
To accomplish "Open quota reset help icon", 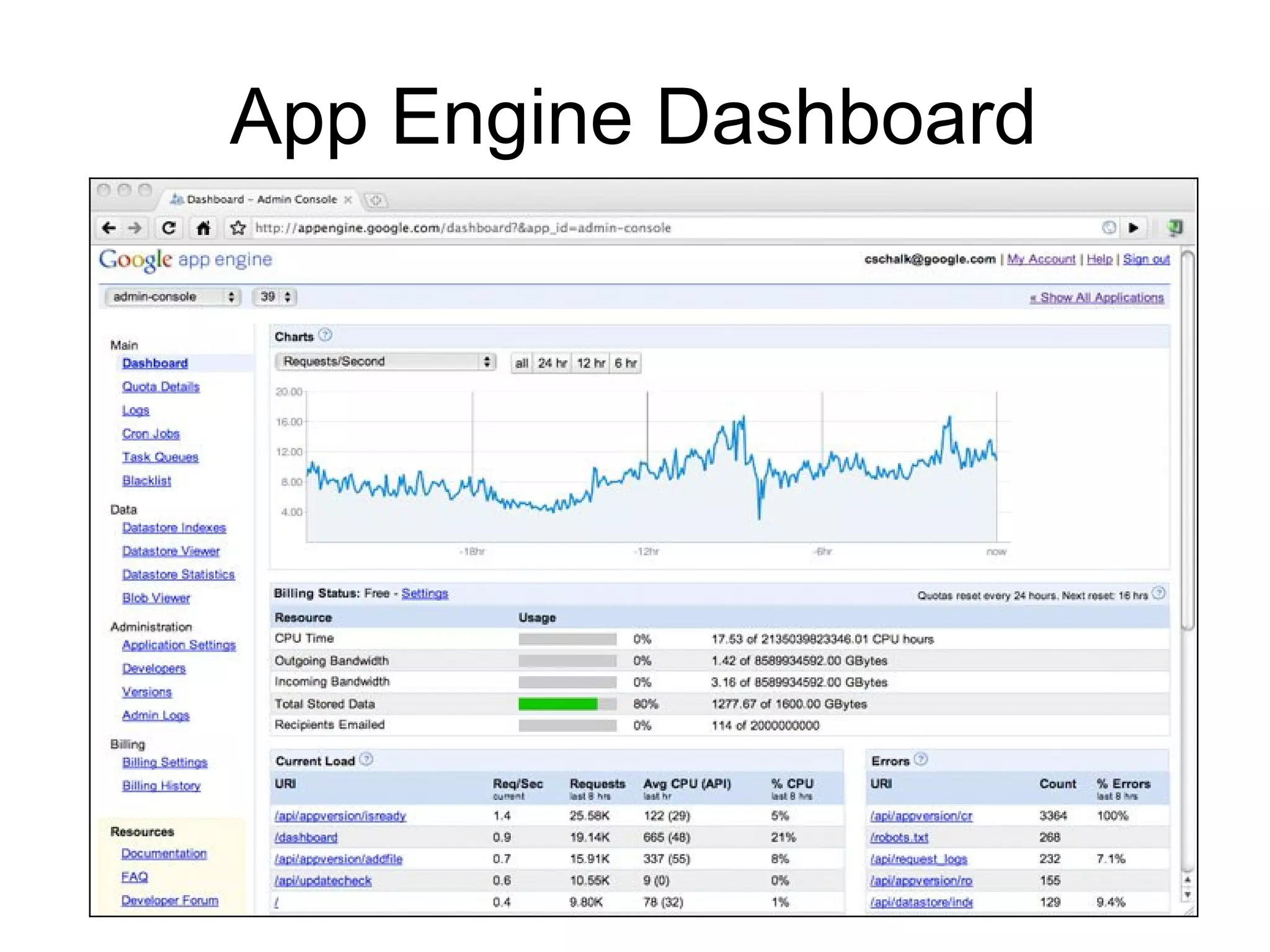I will [x=1158, y=593].
